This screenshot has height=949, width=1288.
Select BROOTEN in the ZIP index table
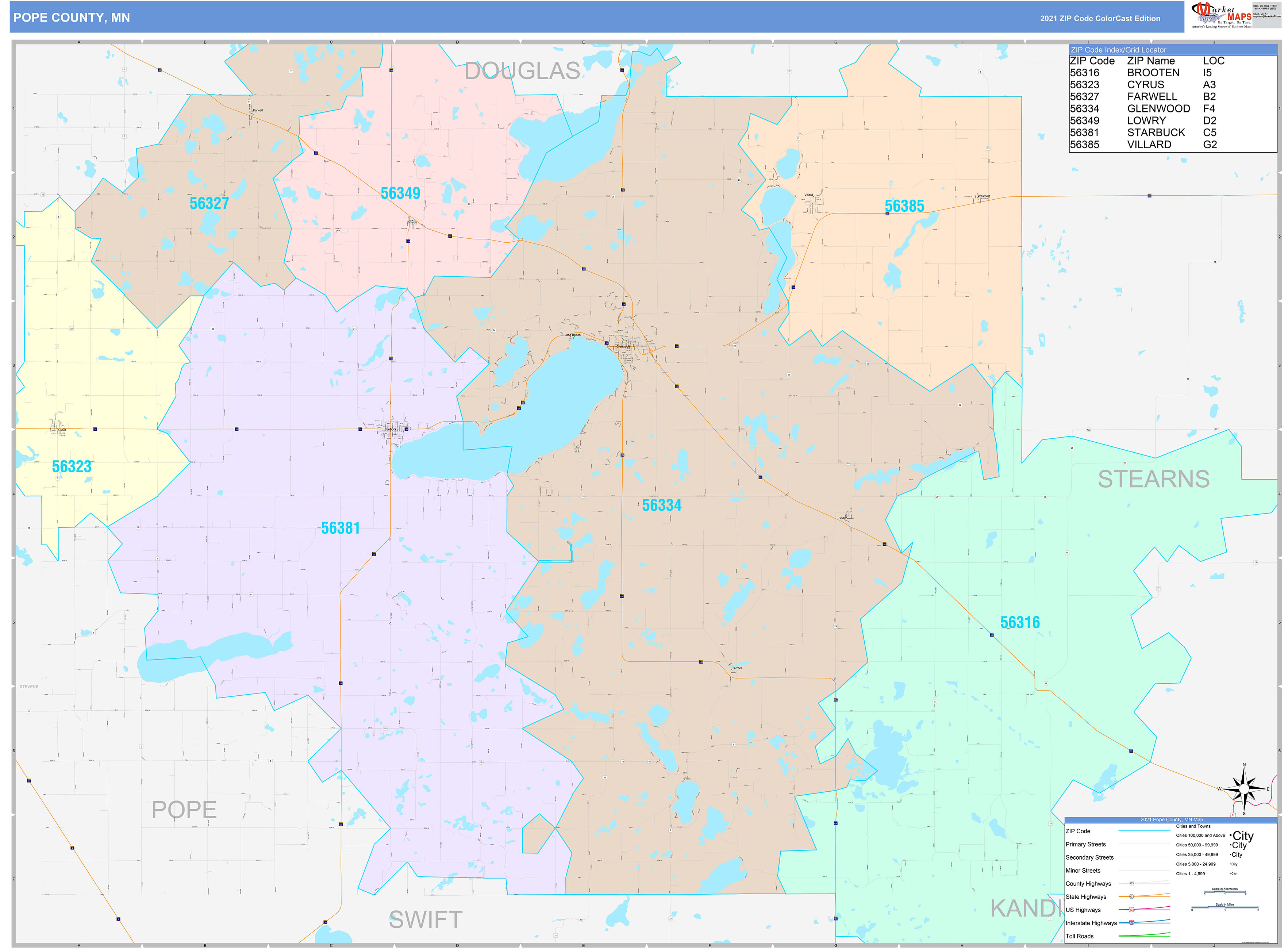(1153, 73)
